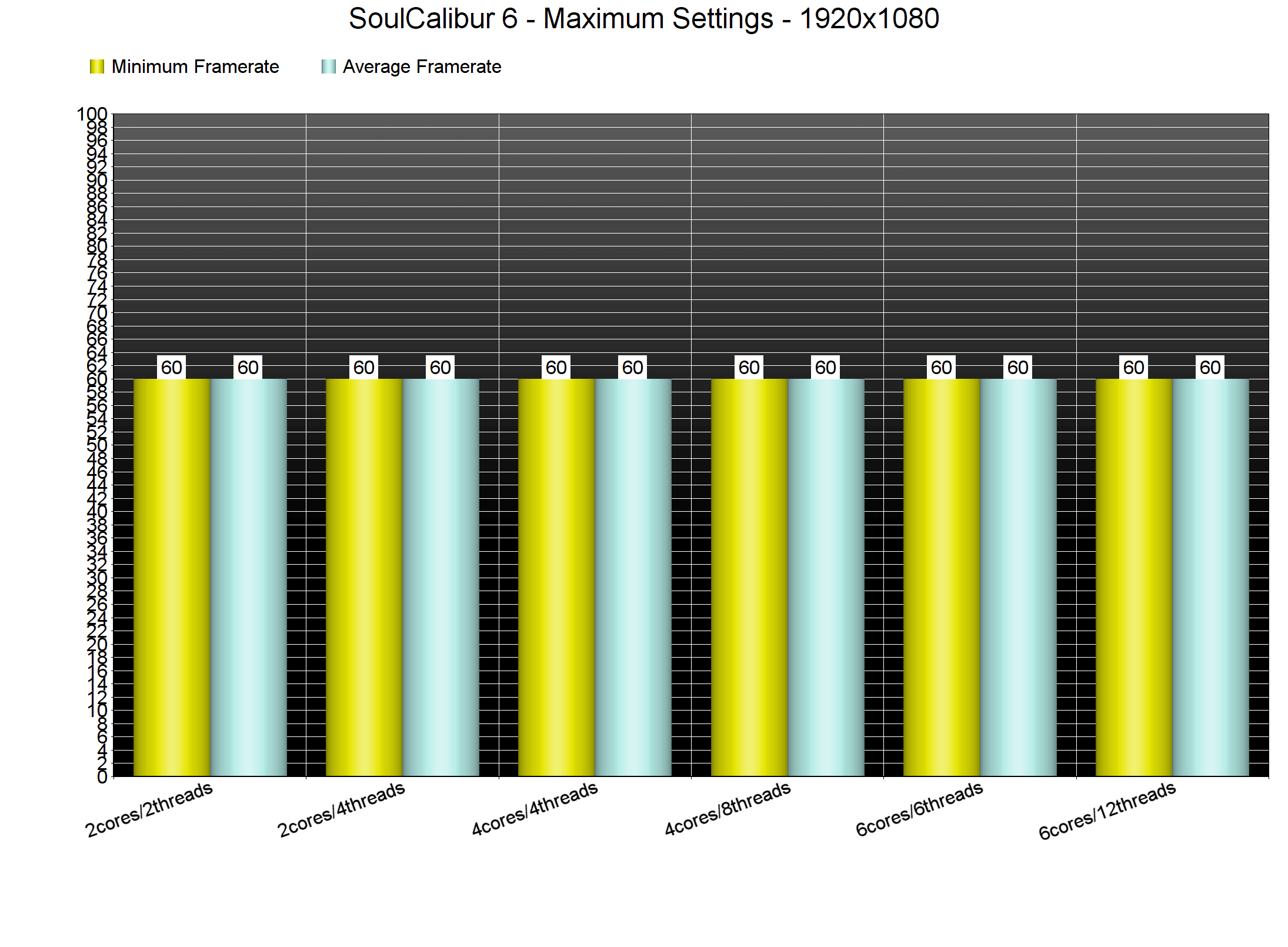Image resolution: width=1288 pixels, height=947 pixels.
Task: Click the SoulCalibur 6 chart title
Action: [643, 19]
